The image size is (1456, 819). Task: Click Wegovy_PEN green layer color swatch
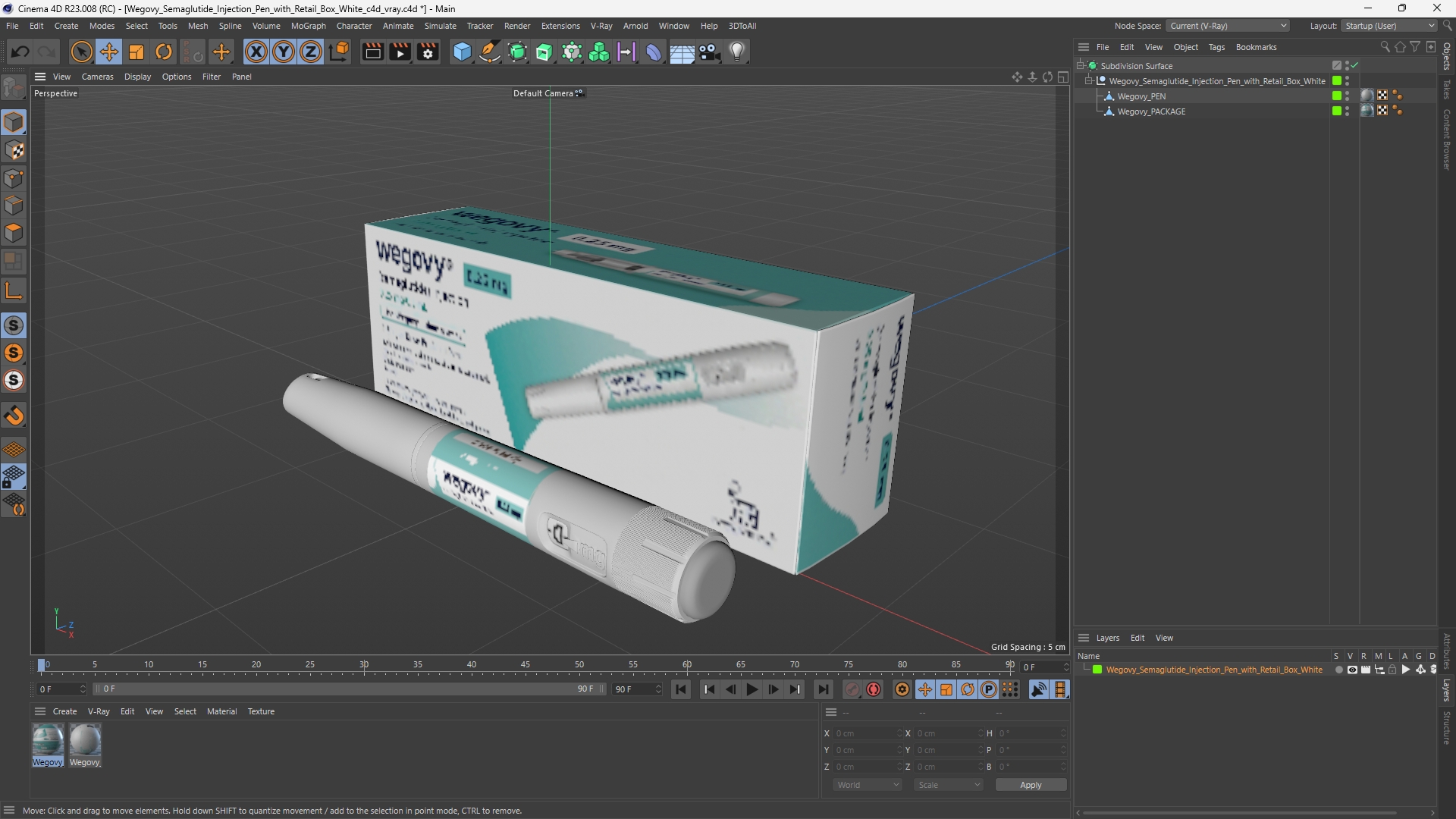[1337, 96]
